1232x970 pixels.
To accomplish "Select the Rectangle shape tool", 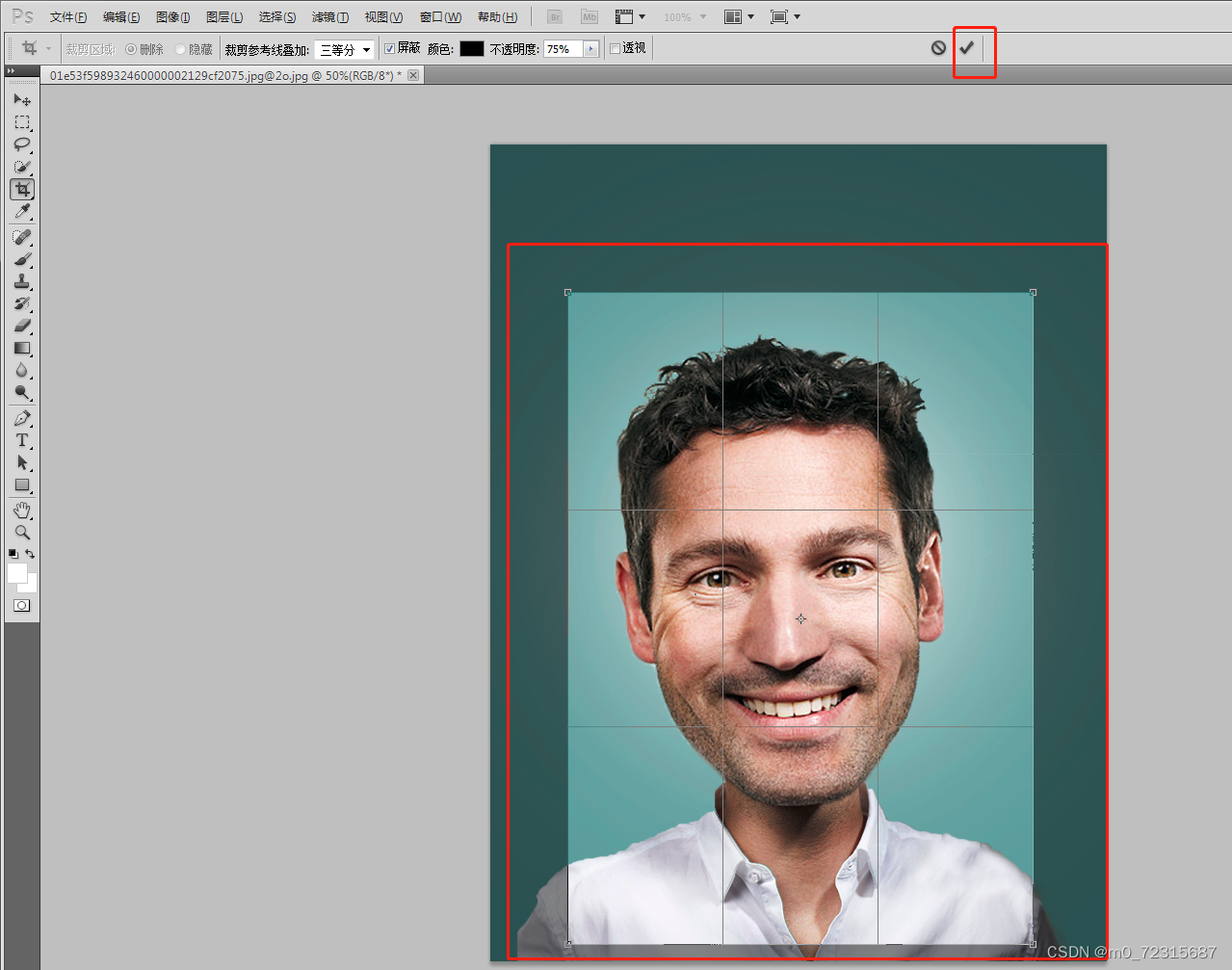I will (22, 485).
